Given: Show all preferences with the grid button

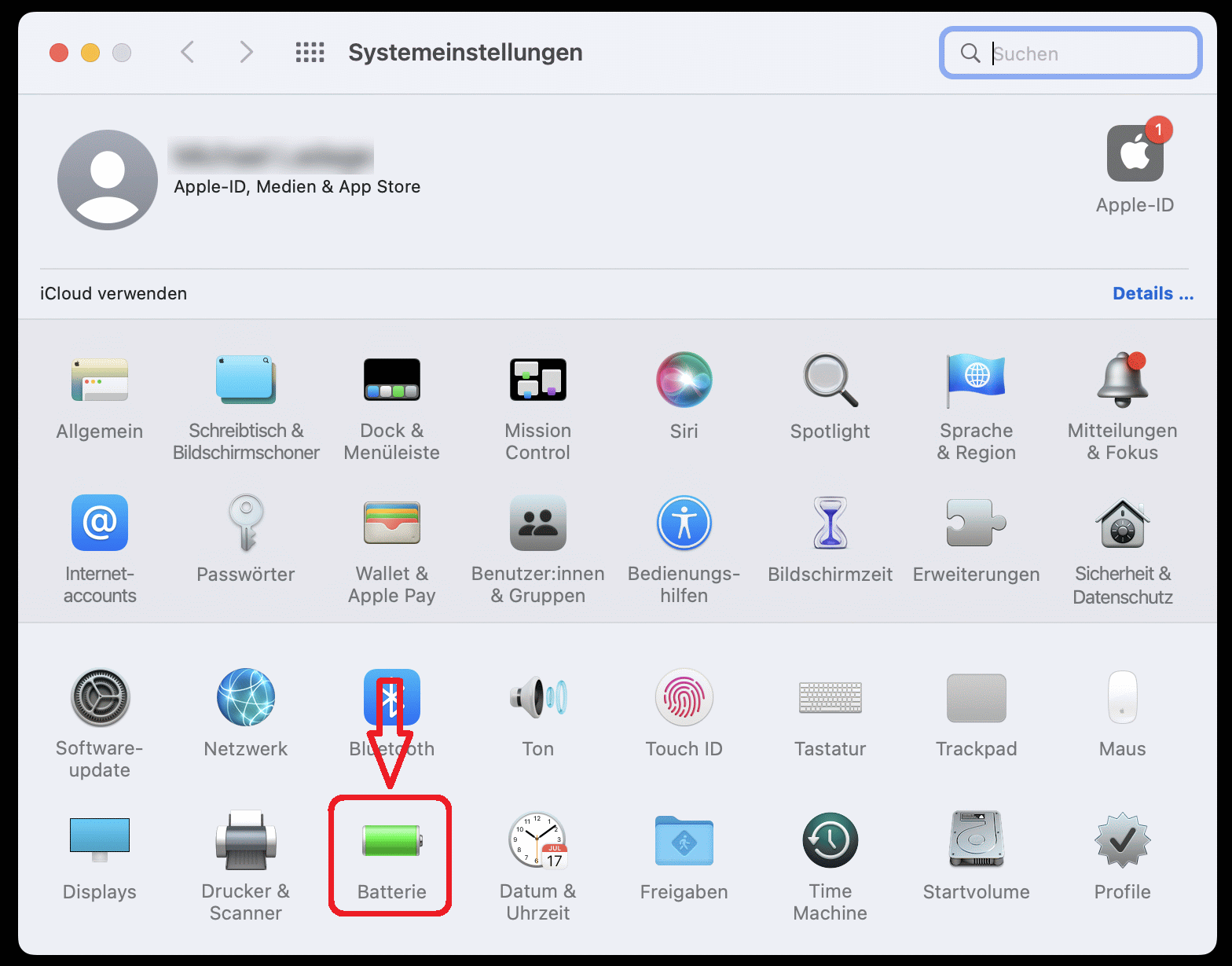Looking at the screenshot, I should (x=310, y=53).
